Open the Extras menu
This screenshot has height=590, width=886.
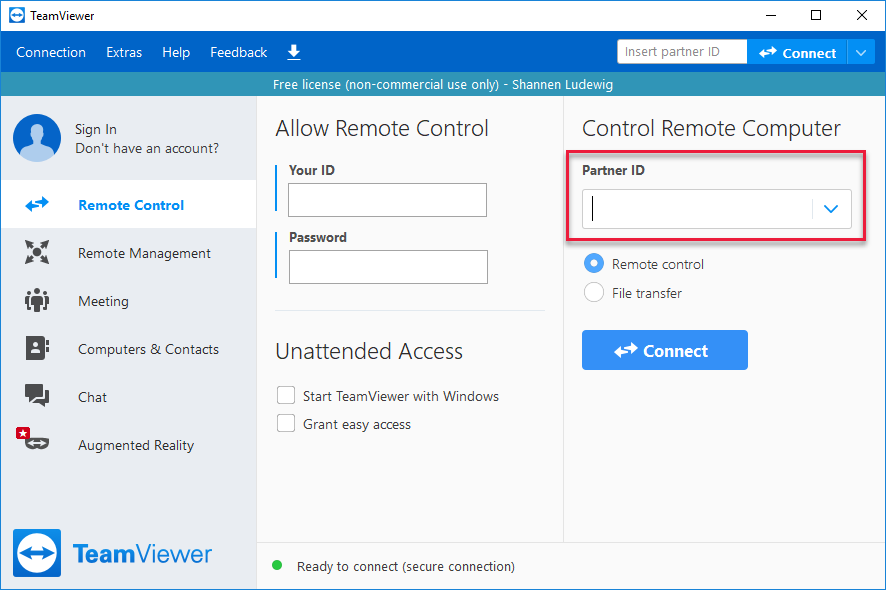(x=124, y=53)
